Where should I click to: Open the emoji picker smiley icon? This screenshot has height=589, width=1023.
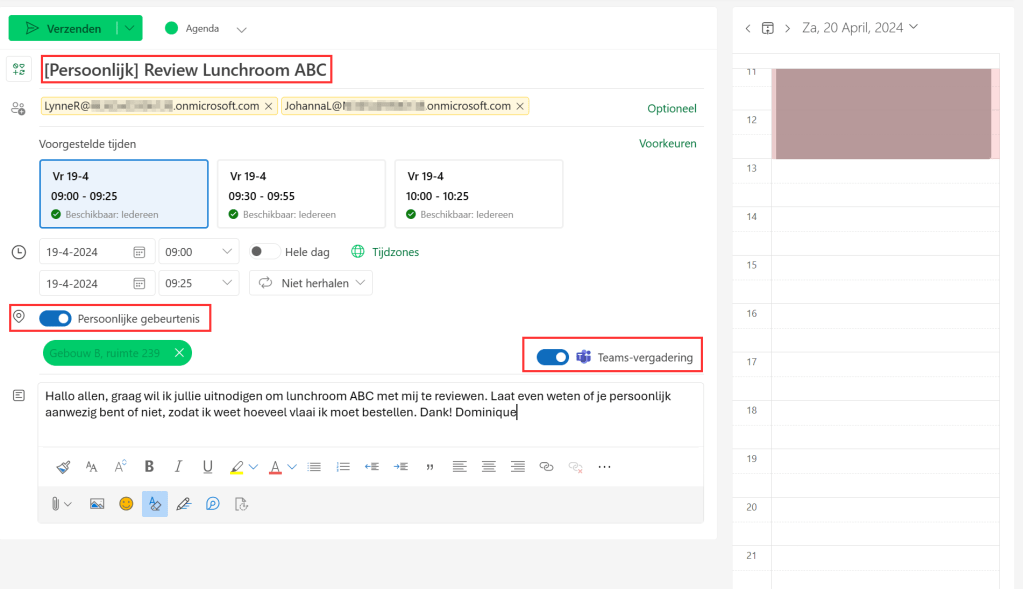[x=126, y=504]
